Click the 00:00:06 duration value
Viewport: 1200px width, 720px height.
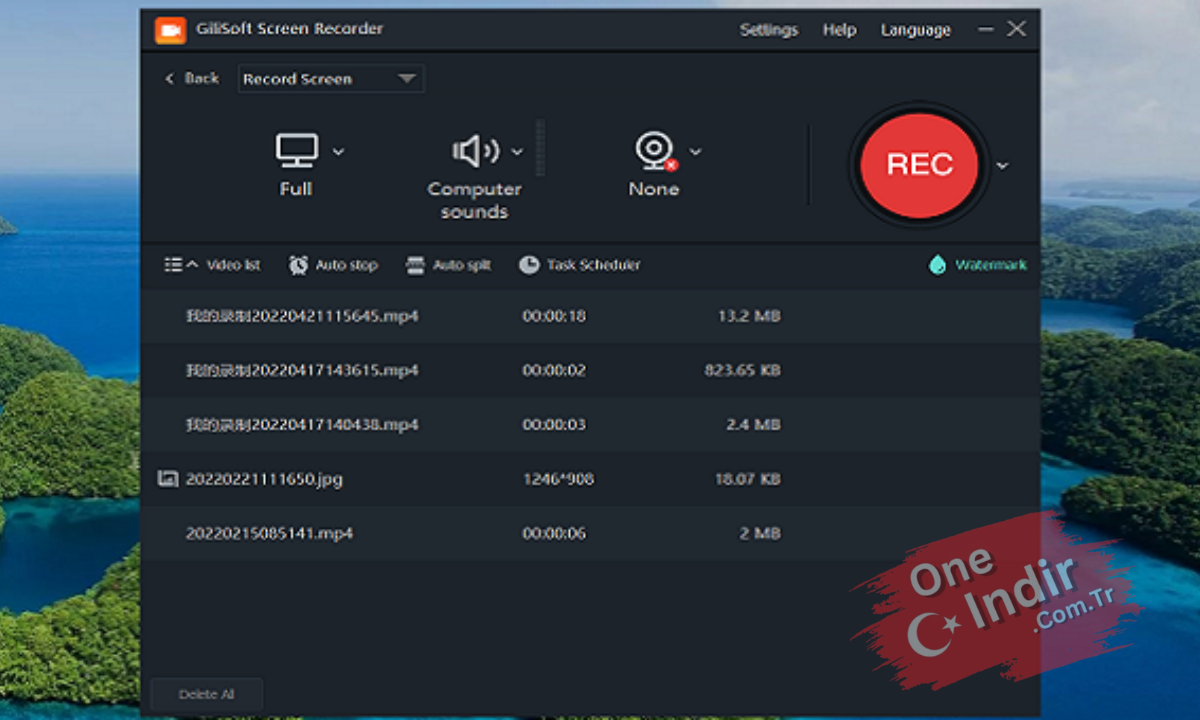click(554, 533)
